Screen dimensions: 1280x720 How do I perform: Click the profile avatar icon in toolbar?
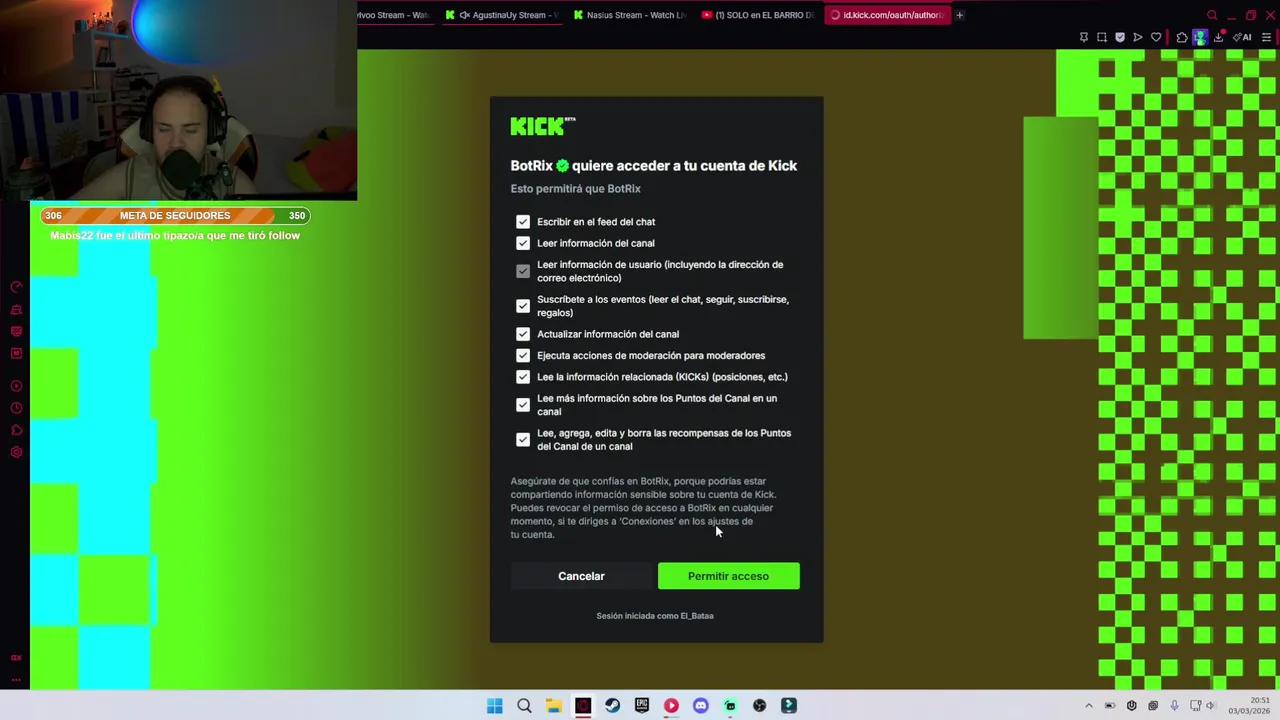[x=1200, y=37]
